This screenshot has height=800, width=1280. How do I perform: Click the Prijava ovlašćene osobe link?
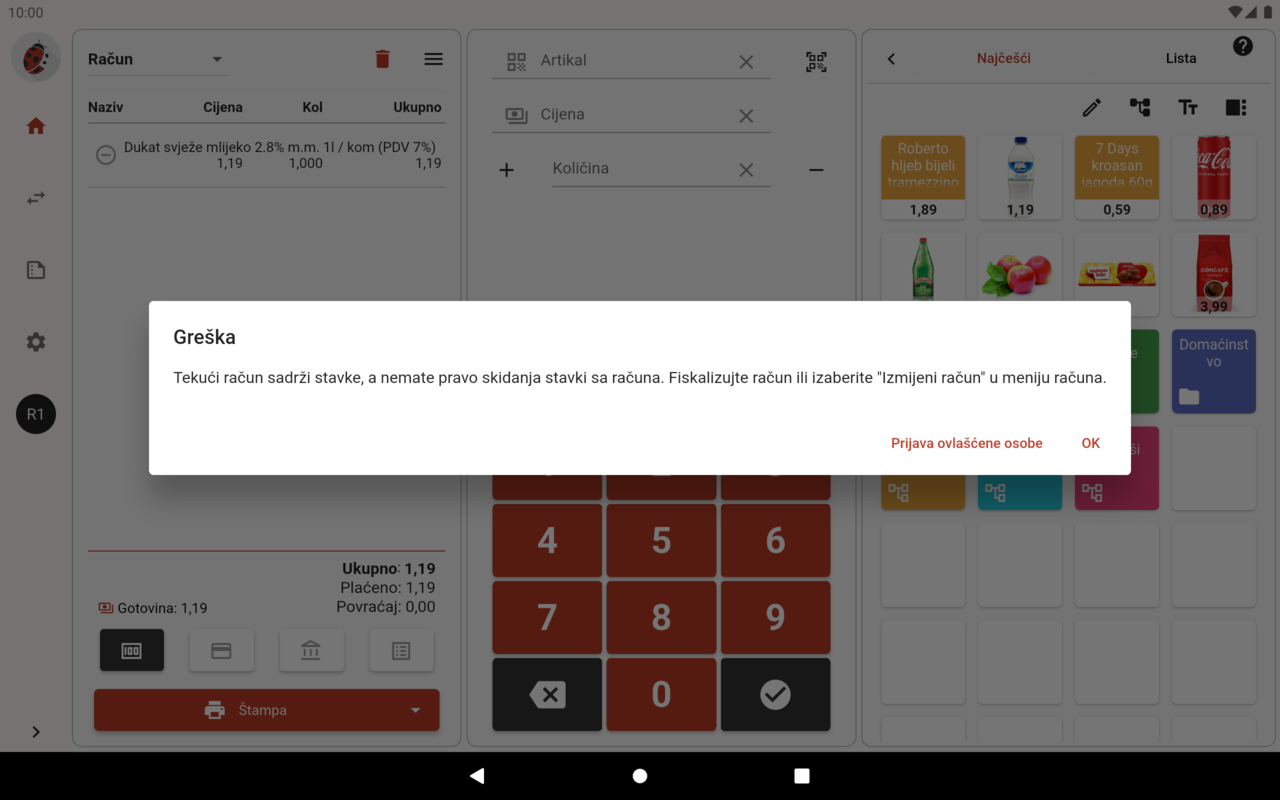pos(967,443)
